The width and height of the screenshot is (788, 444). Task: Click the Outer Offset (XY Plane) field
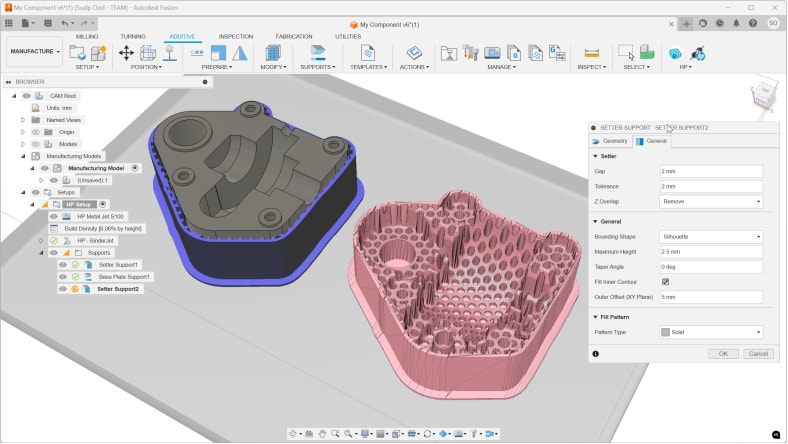(711, 297)
